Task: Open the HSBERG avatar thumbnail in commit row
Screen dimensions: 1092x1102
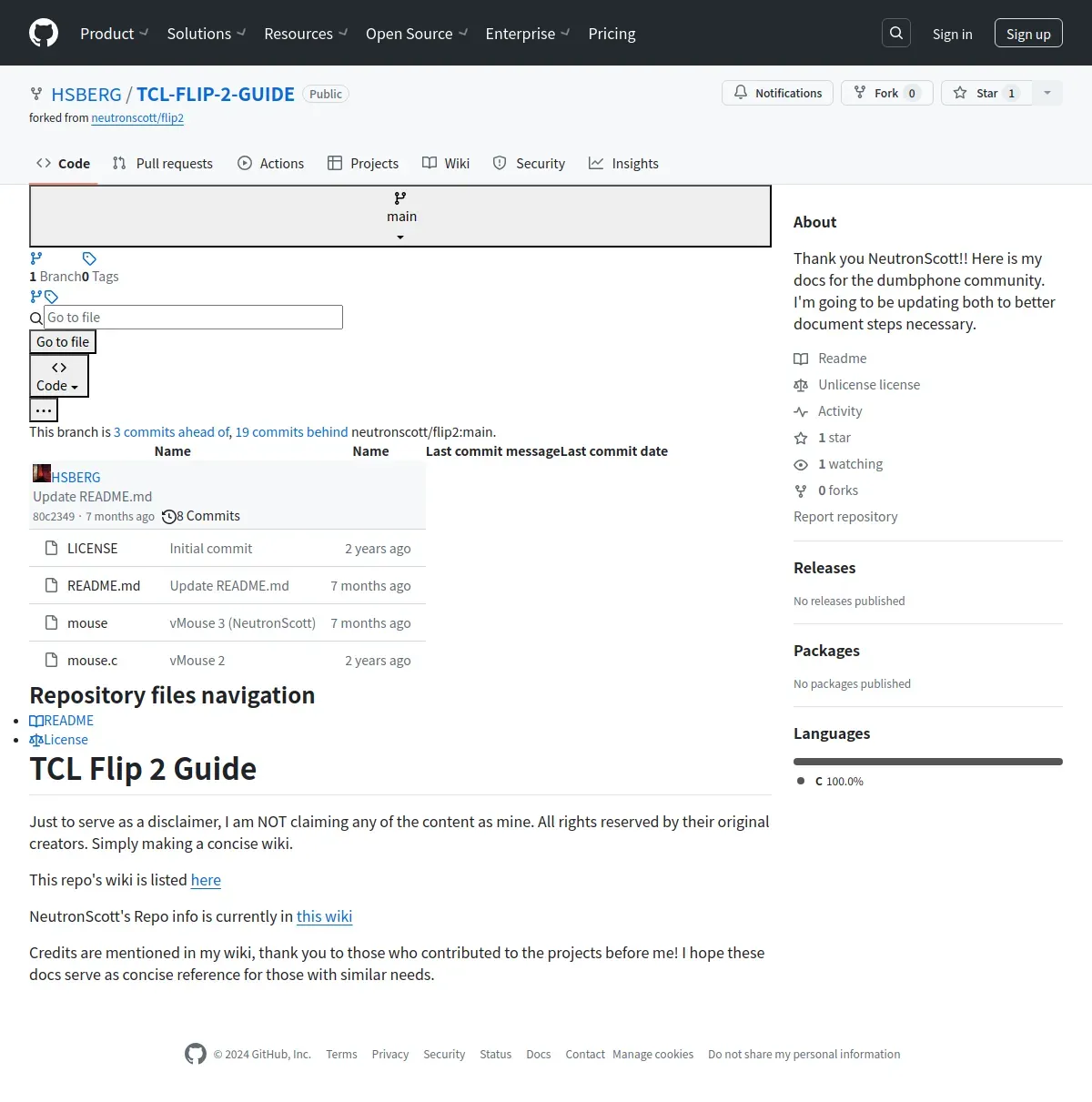Action: point(42,473)
